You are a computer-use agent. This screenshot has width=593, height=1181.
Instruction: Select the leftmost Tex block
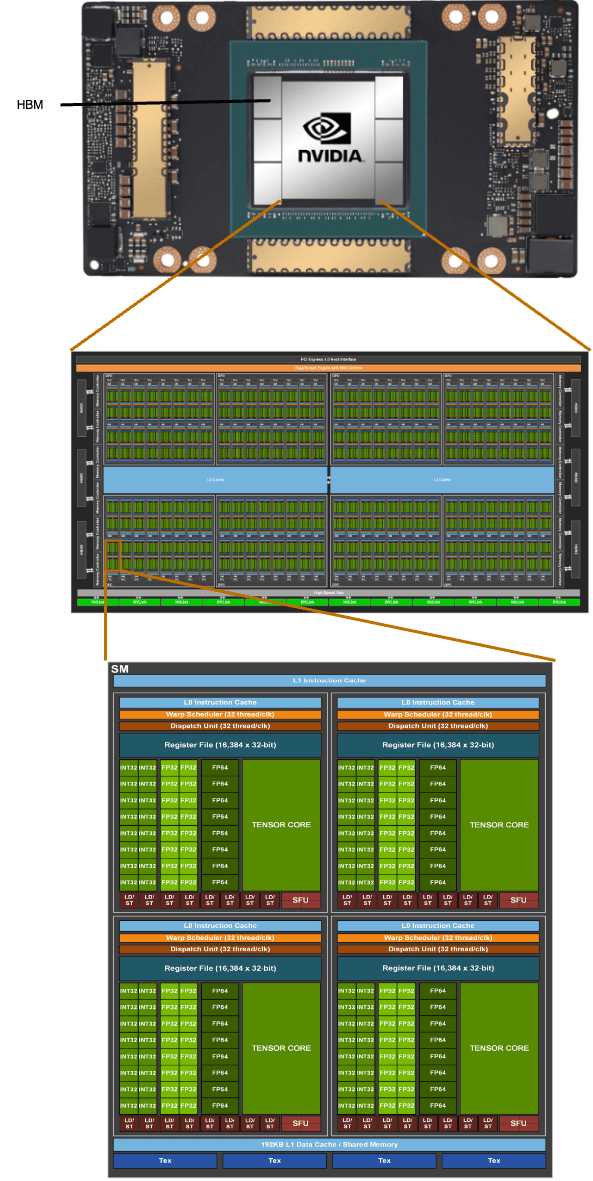click(x=165, y=1161)
